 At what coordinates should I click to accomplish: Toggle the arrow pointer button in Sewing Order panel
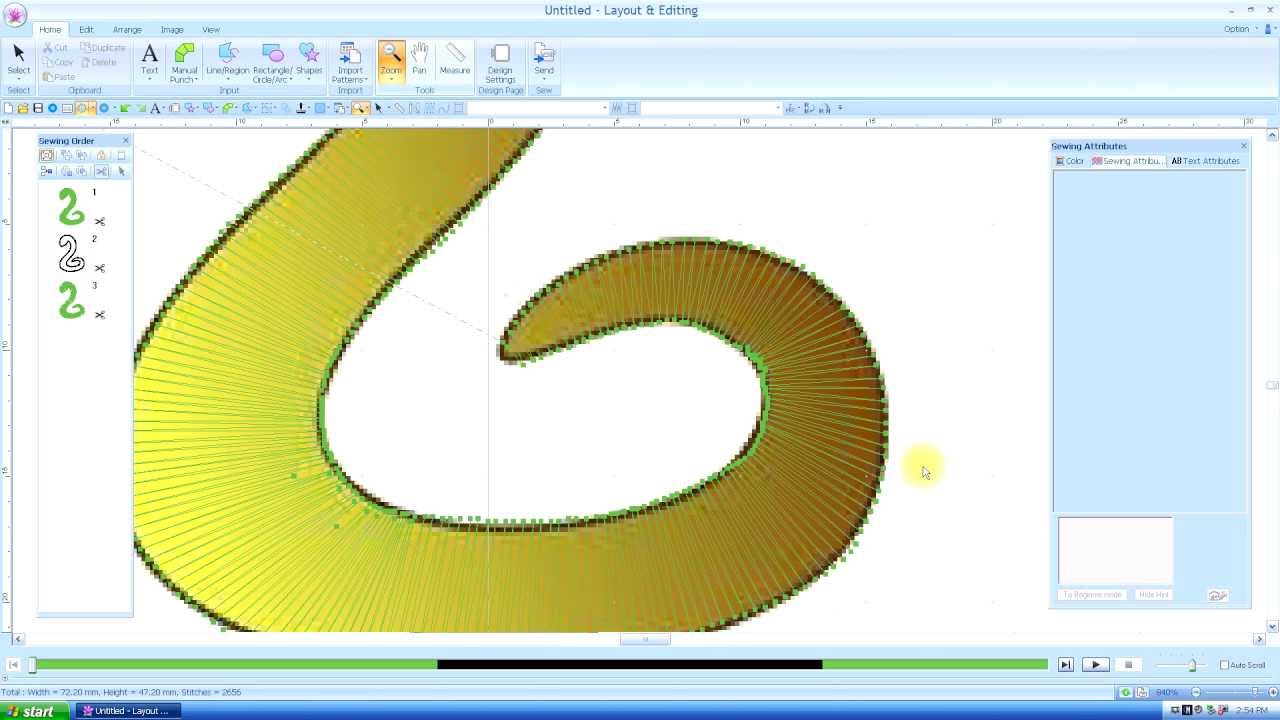(121, 171)
